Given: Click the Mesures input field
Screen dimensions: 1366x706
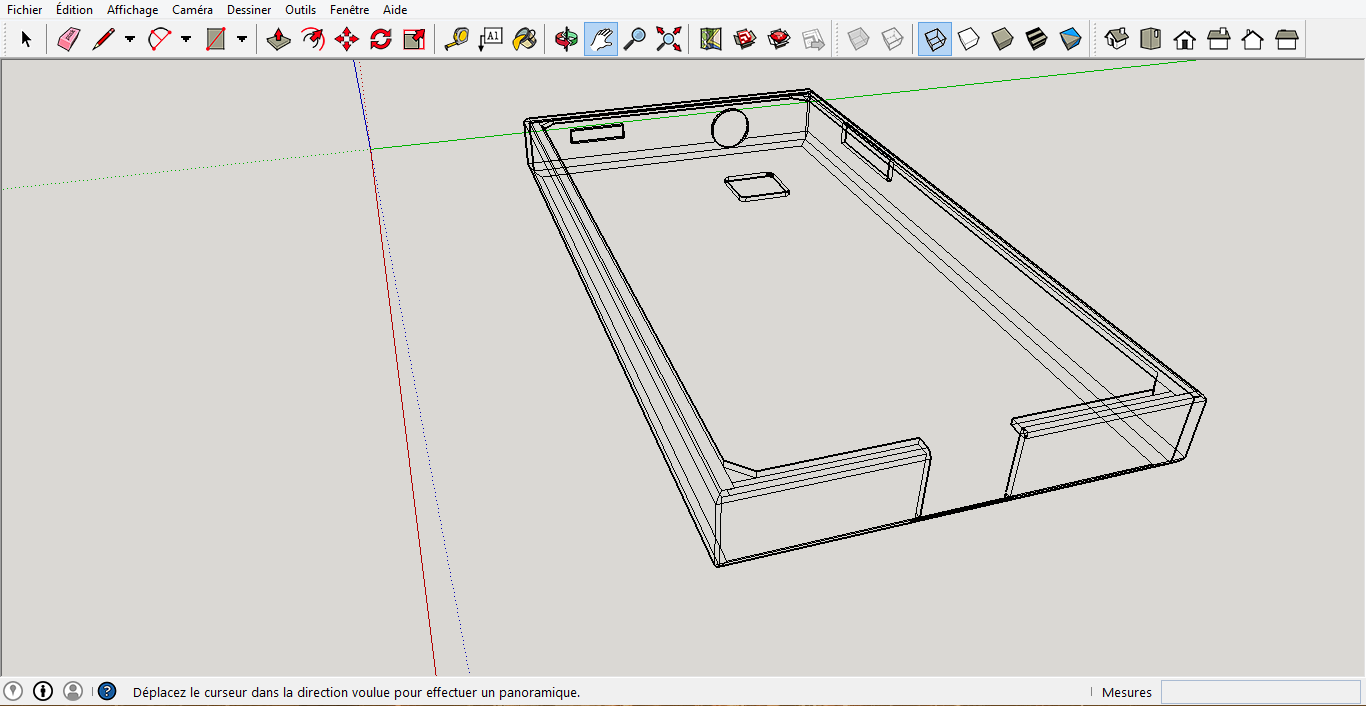Looking at the screenshot, I should (1260, 692).
